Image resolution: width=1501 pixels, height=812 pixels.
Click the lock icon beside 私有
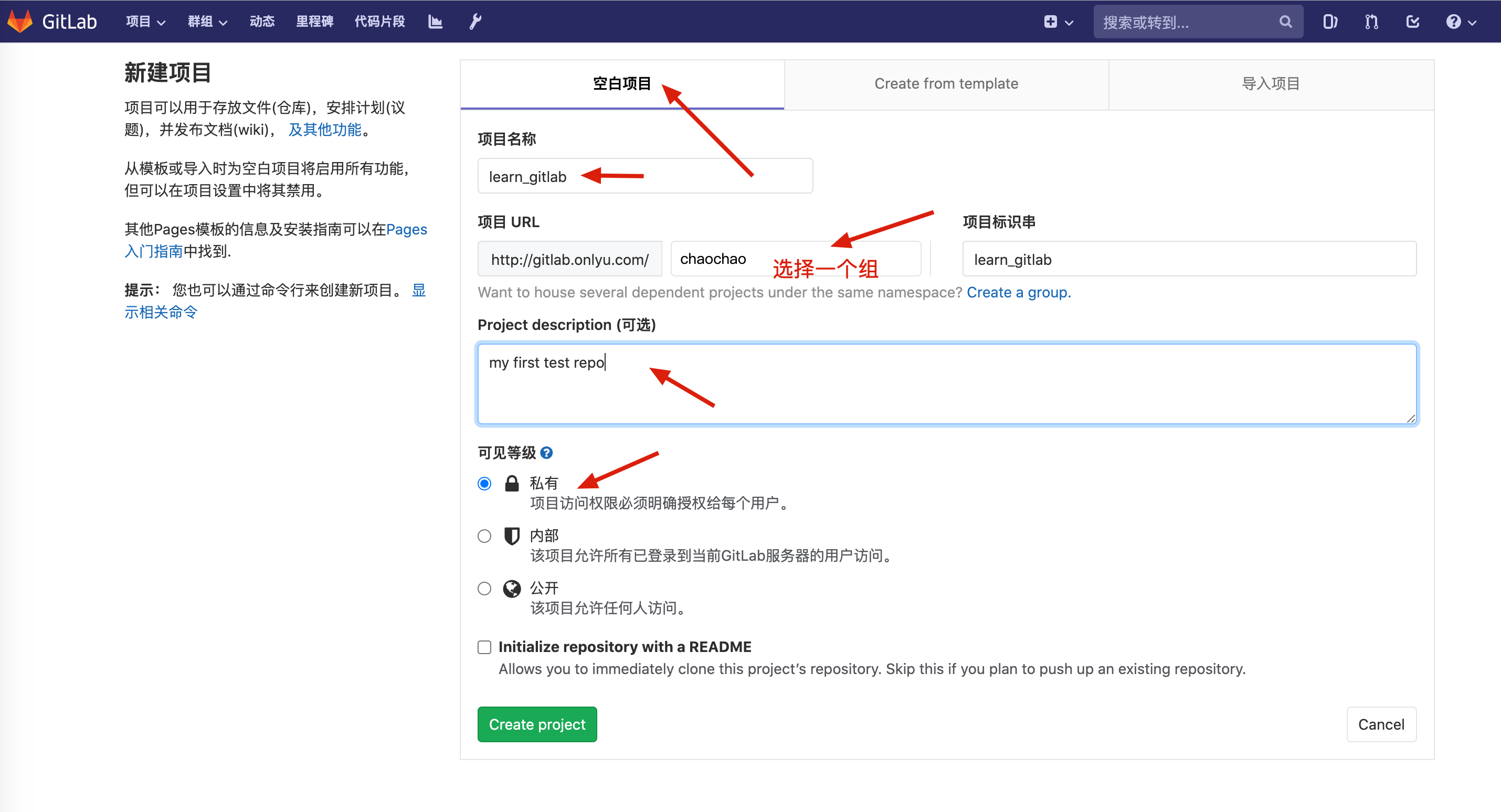(512, 484)
